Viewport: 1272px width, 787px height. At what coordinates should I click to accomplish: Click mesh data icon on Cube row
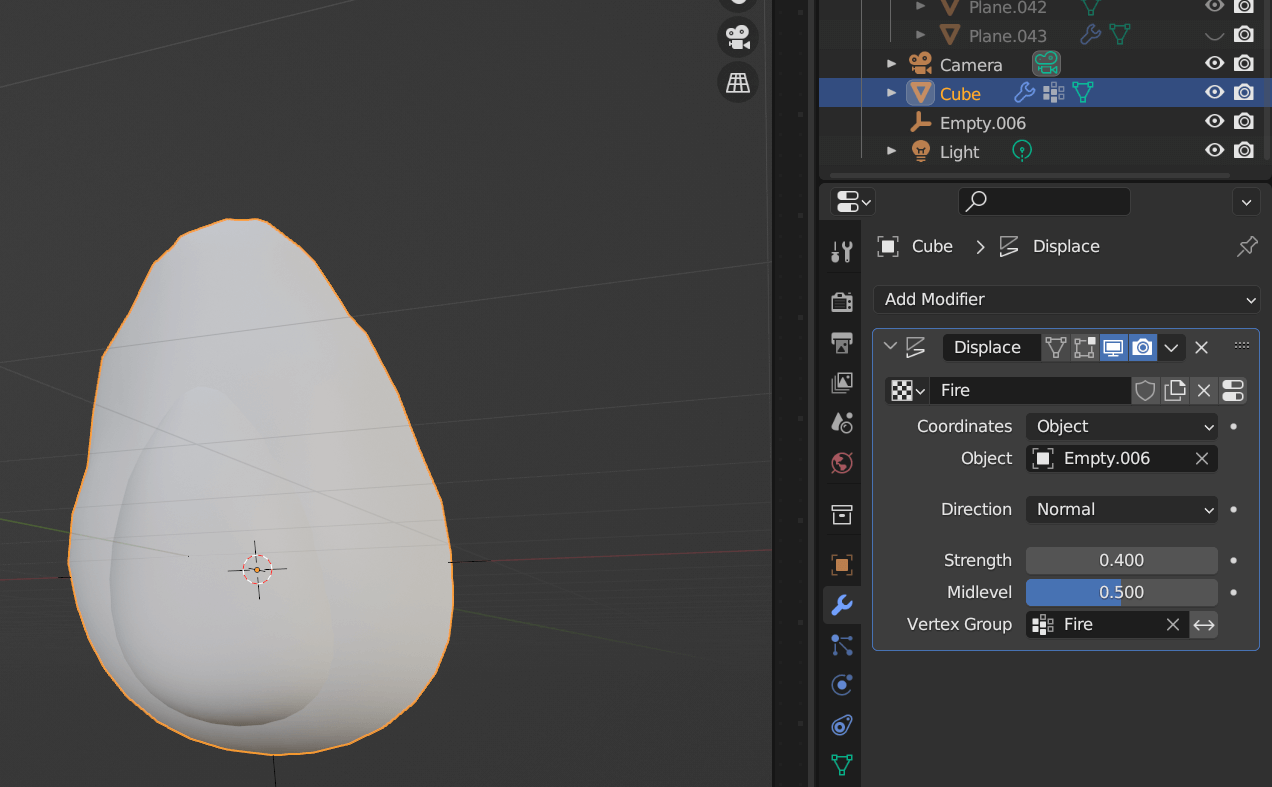point(1082,93)
